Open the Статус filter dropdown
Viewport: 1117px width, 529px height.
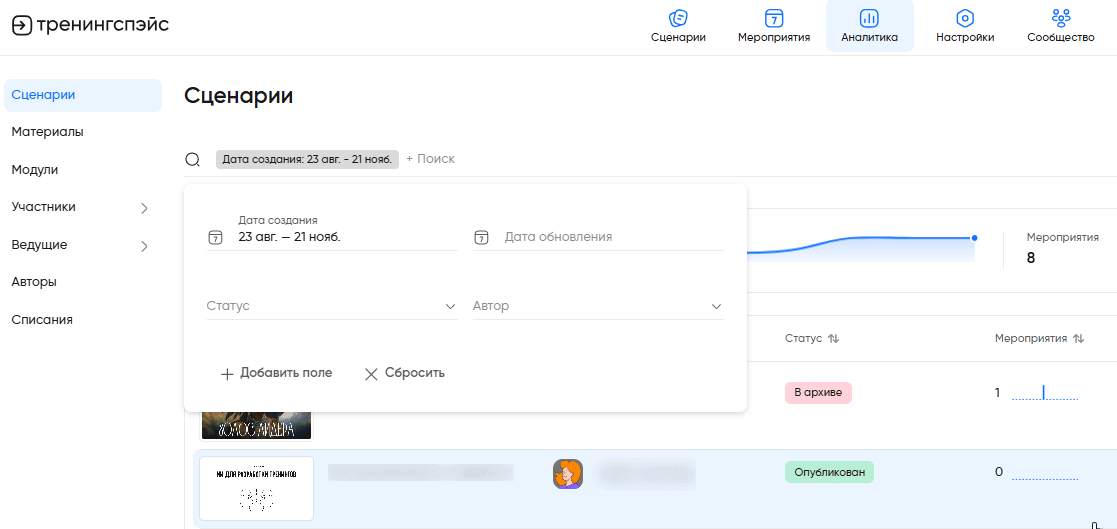point(332,306)
